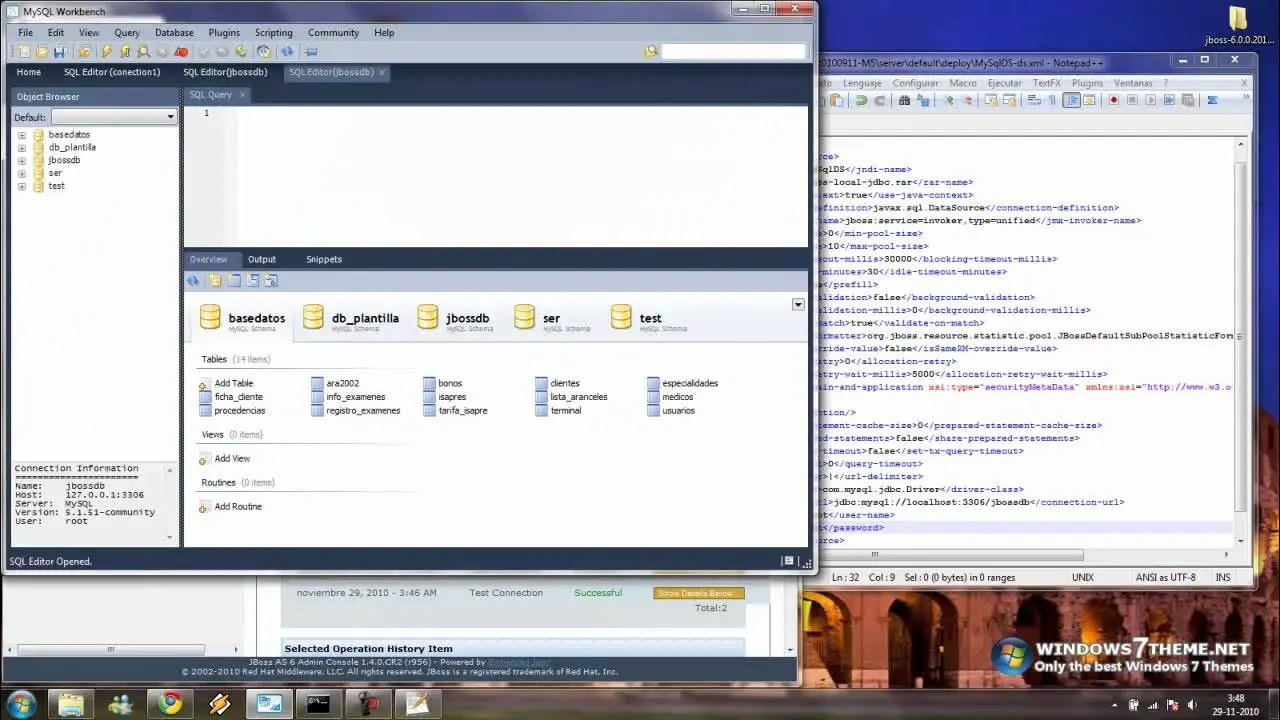
Task: Click the new SQL file toolbar icon
Action: 25,51
